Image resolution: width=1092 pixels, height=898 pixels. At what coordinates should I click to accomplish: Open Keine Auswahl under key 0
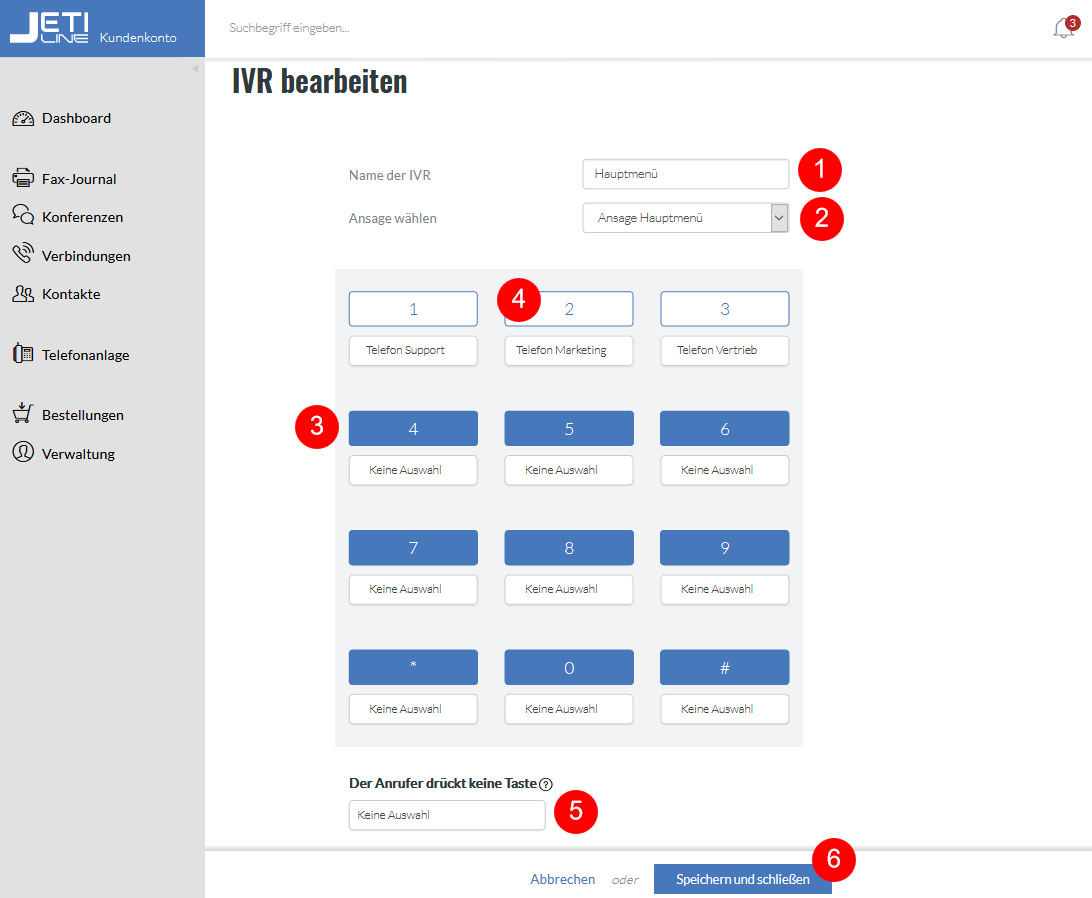pyautogui.click(x=569, y=709)
